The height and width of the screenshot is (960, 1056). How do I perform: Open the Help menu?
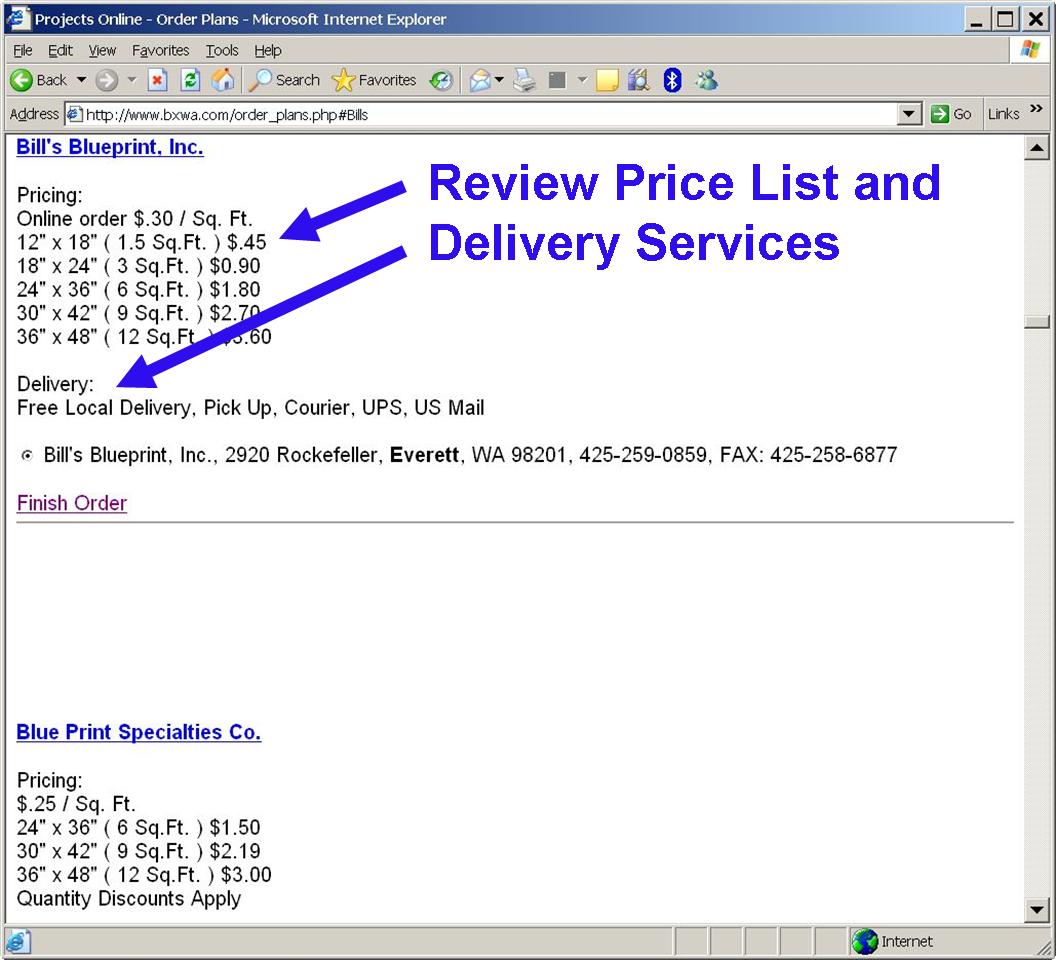point(267,51)
